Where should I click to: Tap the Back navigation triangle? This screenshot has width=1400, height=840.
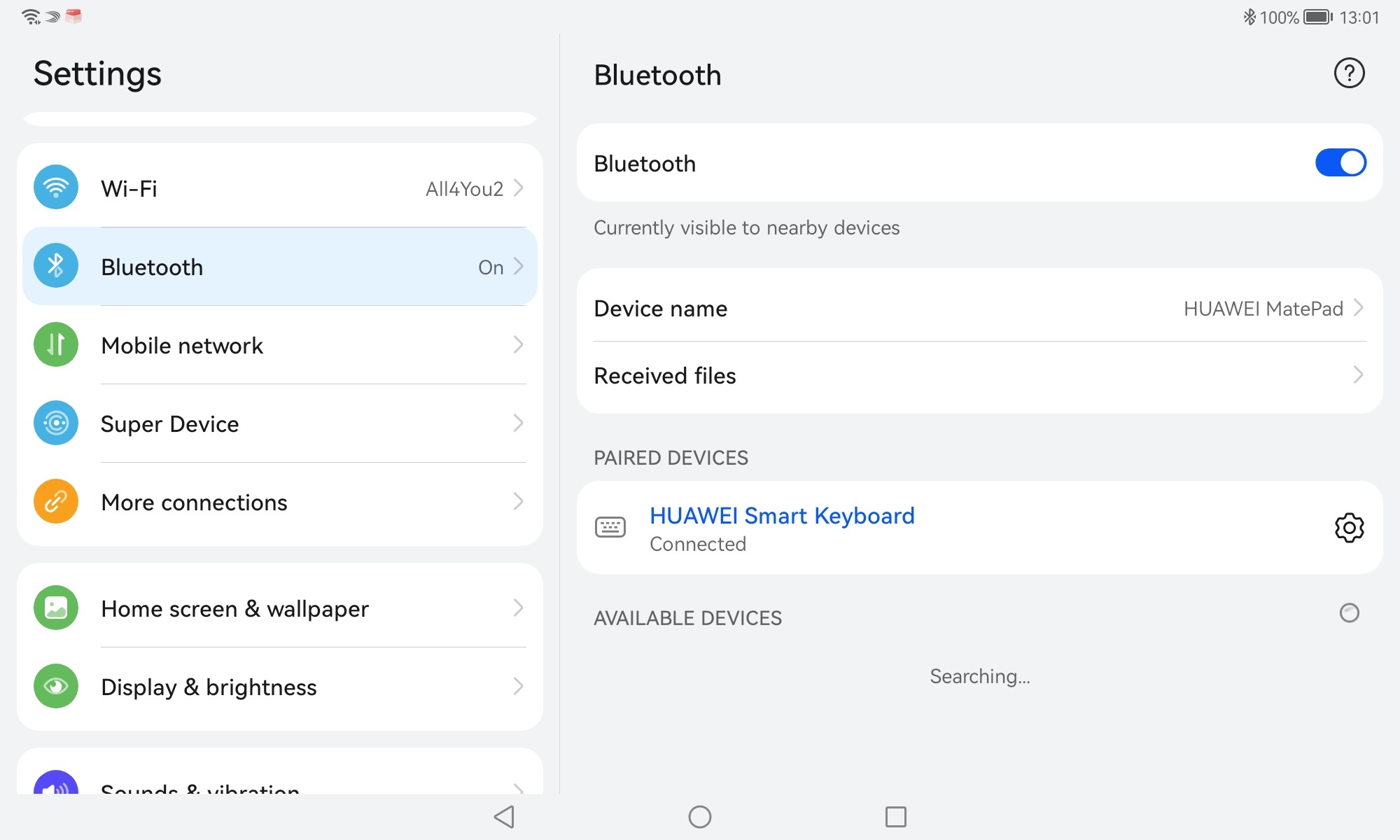pos(504,816)
